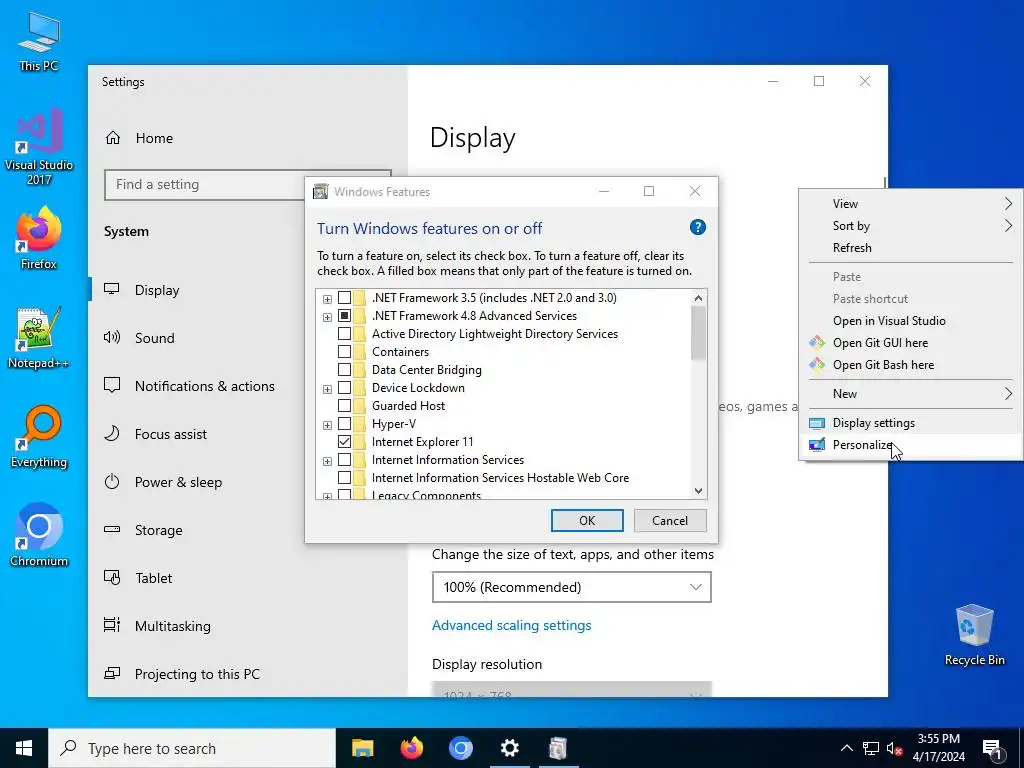This screenshot has height=768, width=1024.
Task: Click the taskbar search box
Action: 192,748
